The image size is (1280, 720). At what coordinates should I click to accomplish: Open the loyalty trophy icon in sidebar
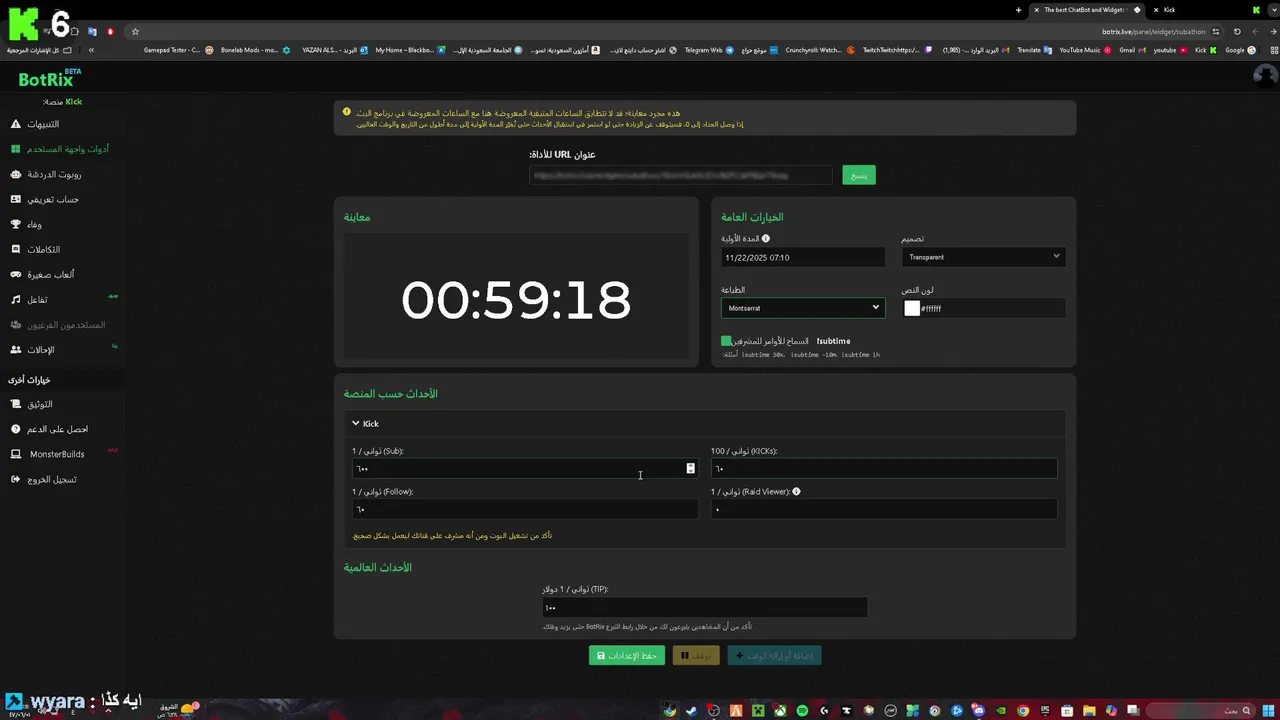(x=15, y=224)
